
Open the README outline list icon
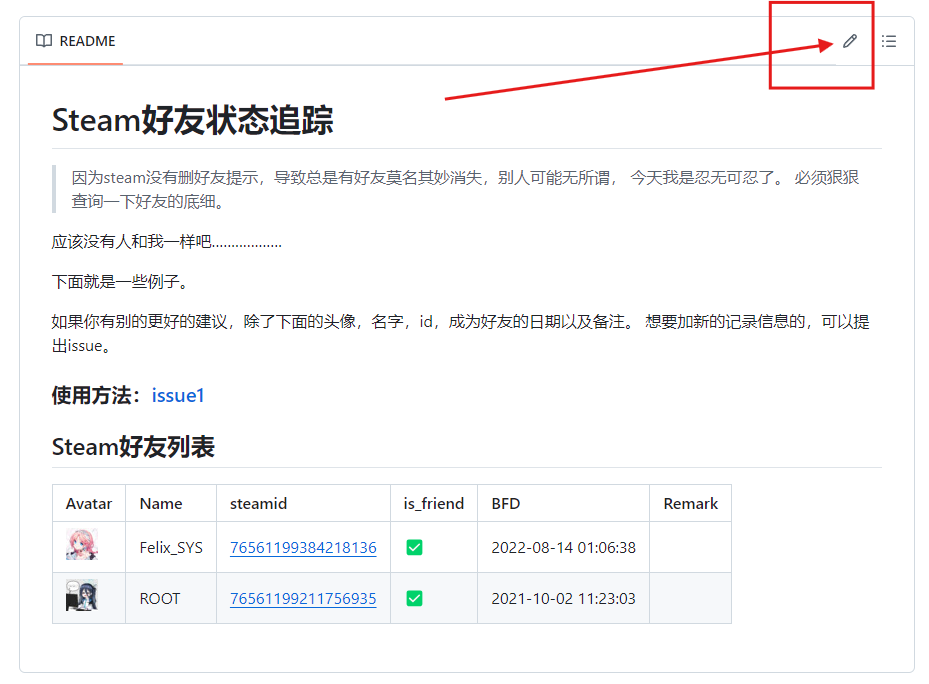click(x=889, y=41)
